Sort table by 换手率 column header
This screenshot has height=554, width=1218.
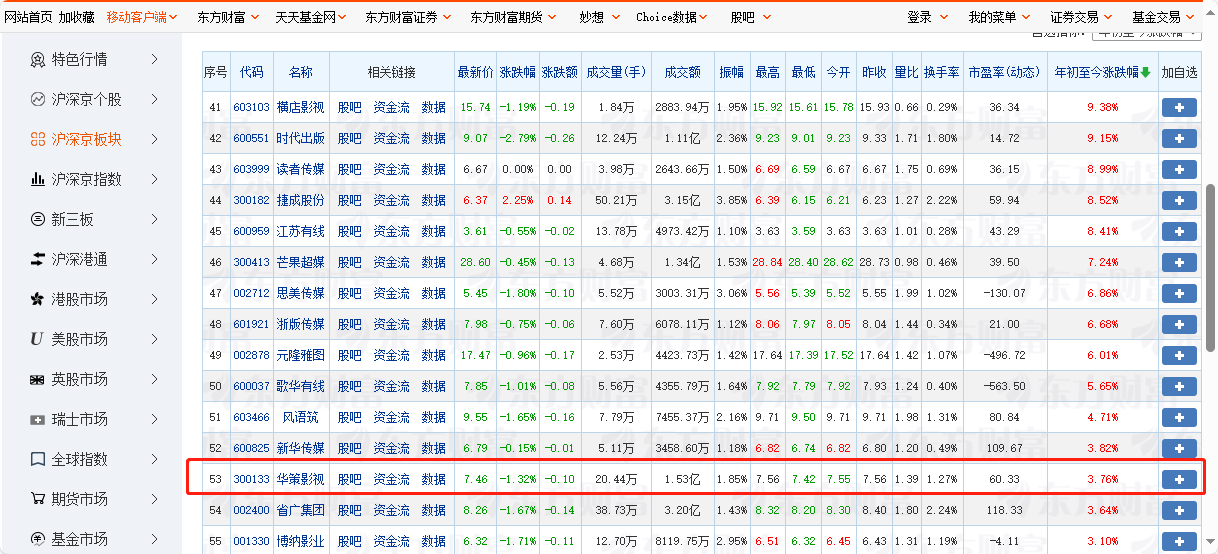pos(941,72)
